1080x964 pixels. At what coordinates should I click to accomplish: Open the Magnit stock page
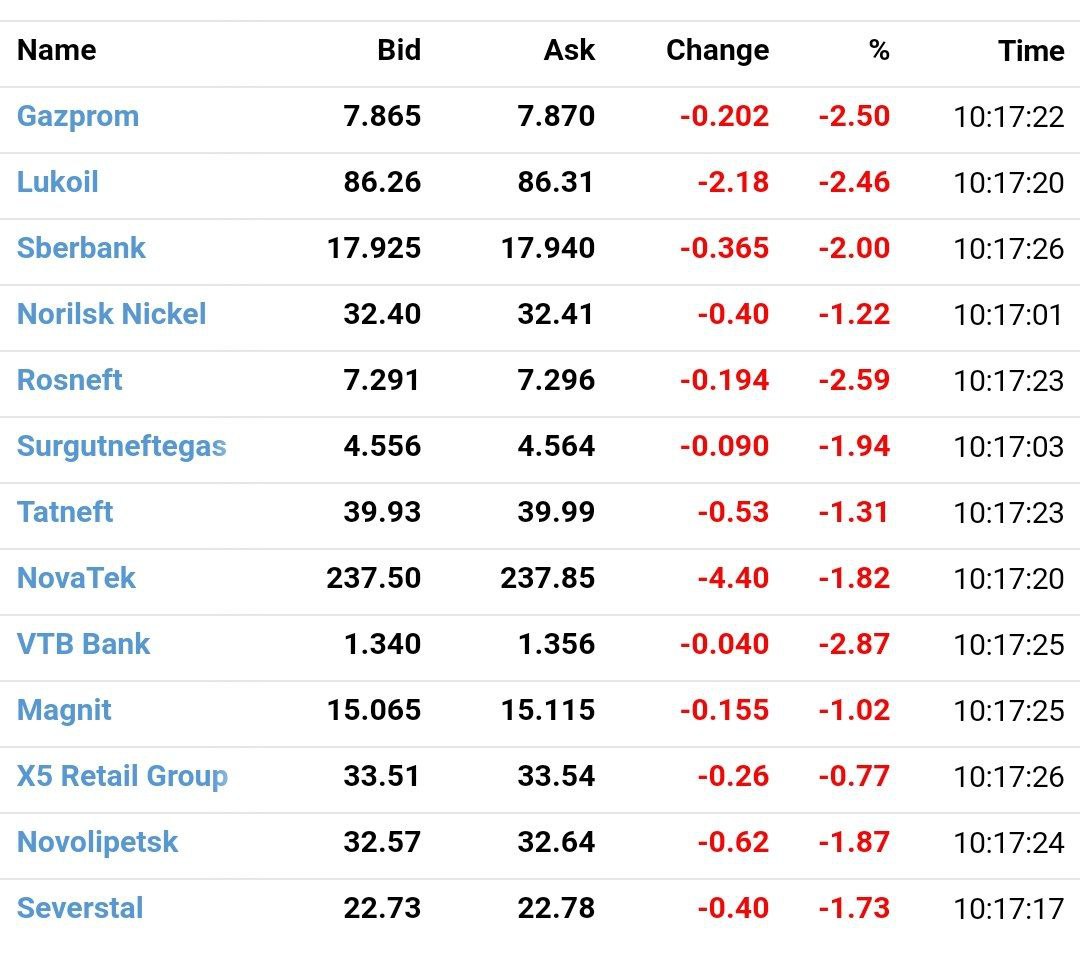pos(64,710)
